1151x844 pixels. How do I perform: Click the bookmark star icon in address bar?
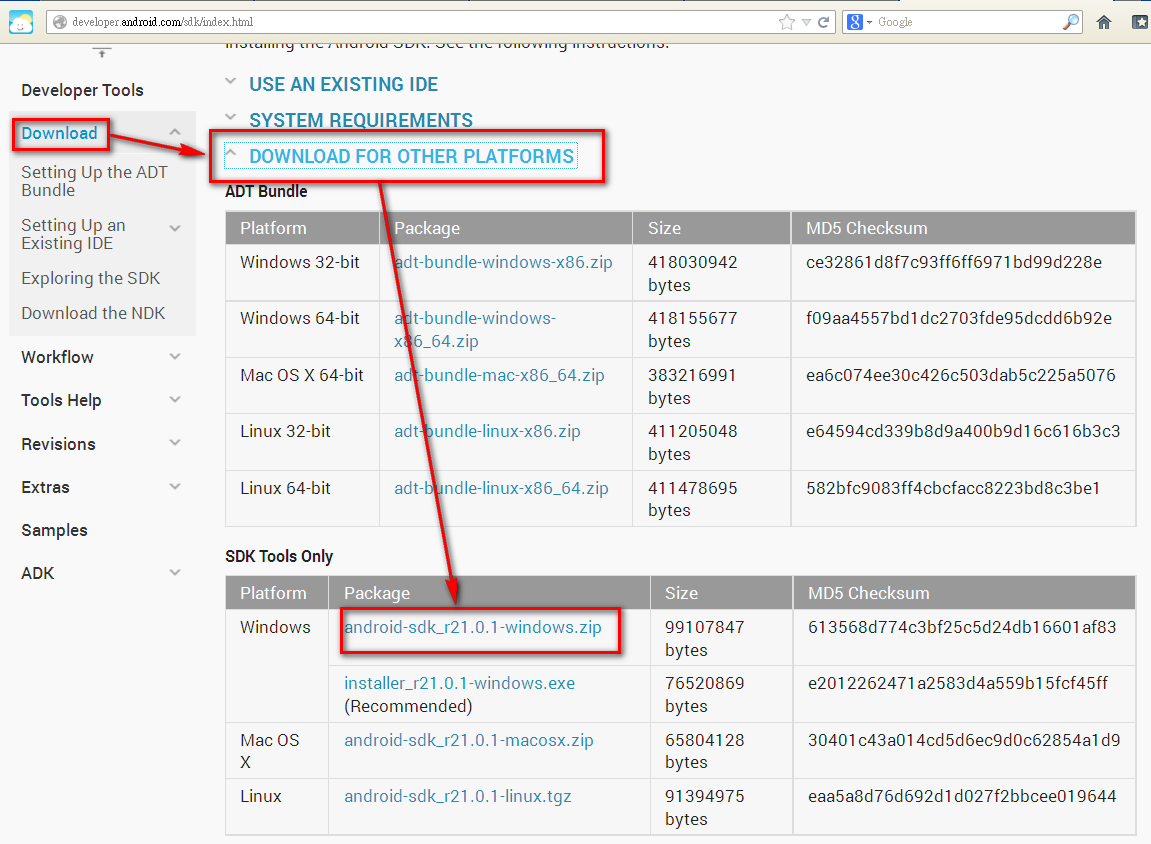coord(787,22)
